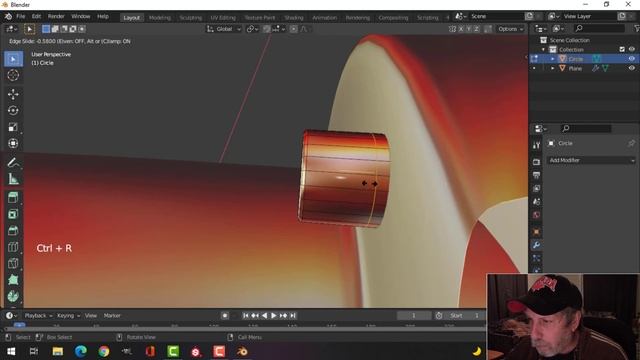Toggle Y axis mirror button
Screen dimensions: 640x360
click(469, 29)
